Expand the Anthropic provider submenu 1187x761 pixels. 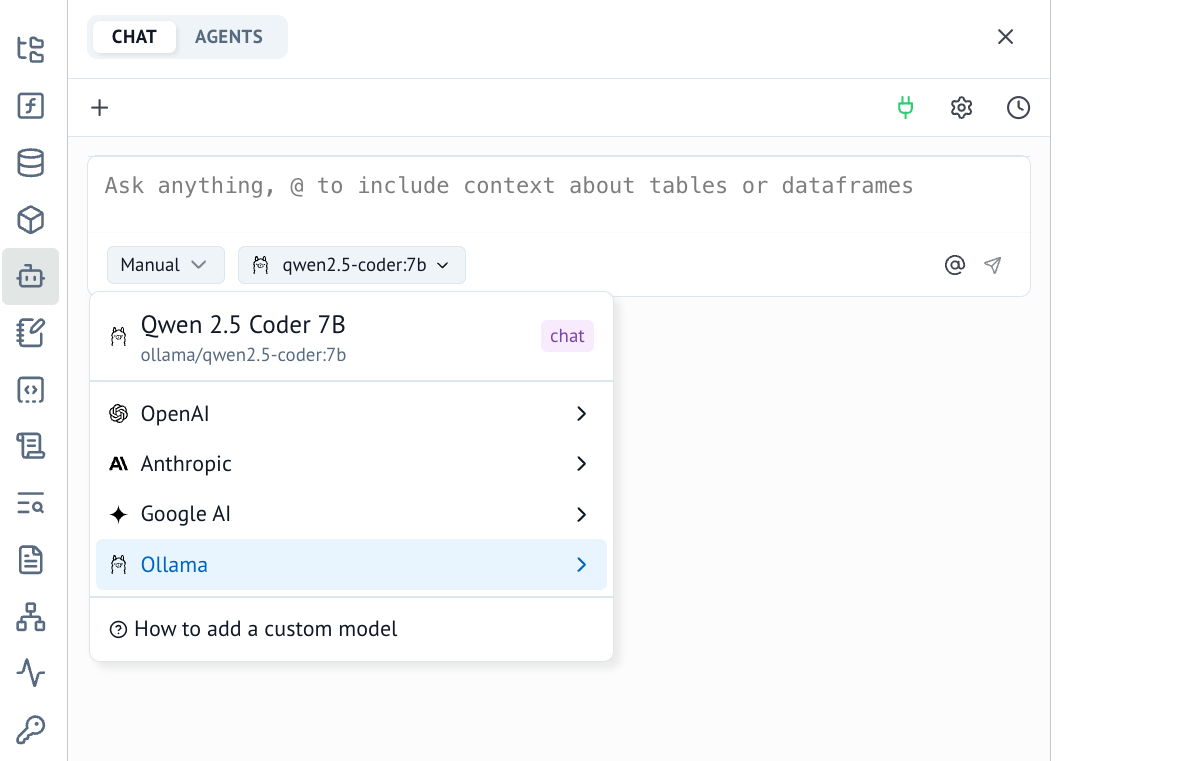(351, 464)
